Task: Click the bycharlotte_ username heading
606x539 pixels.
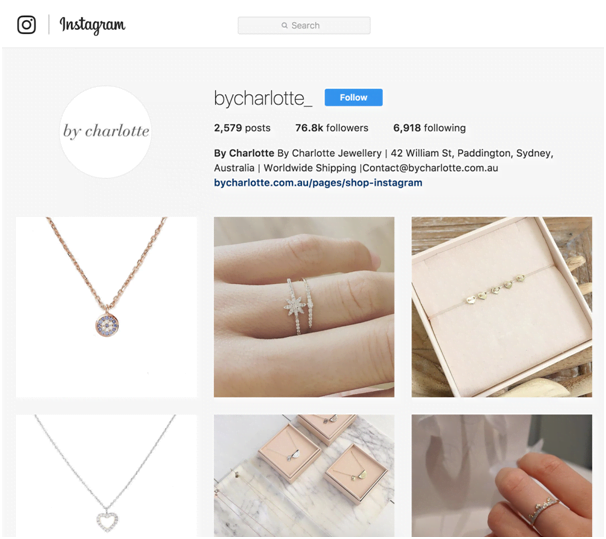Action: coord(263,98)
